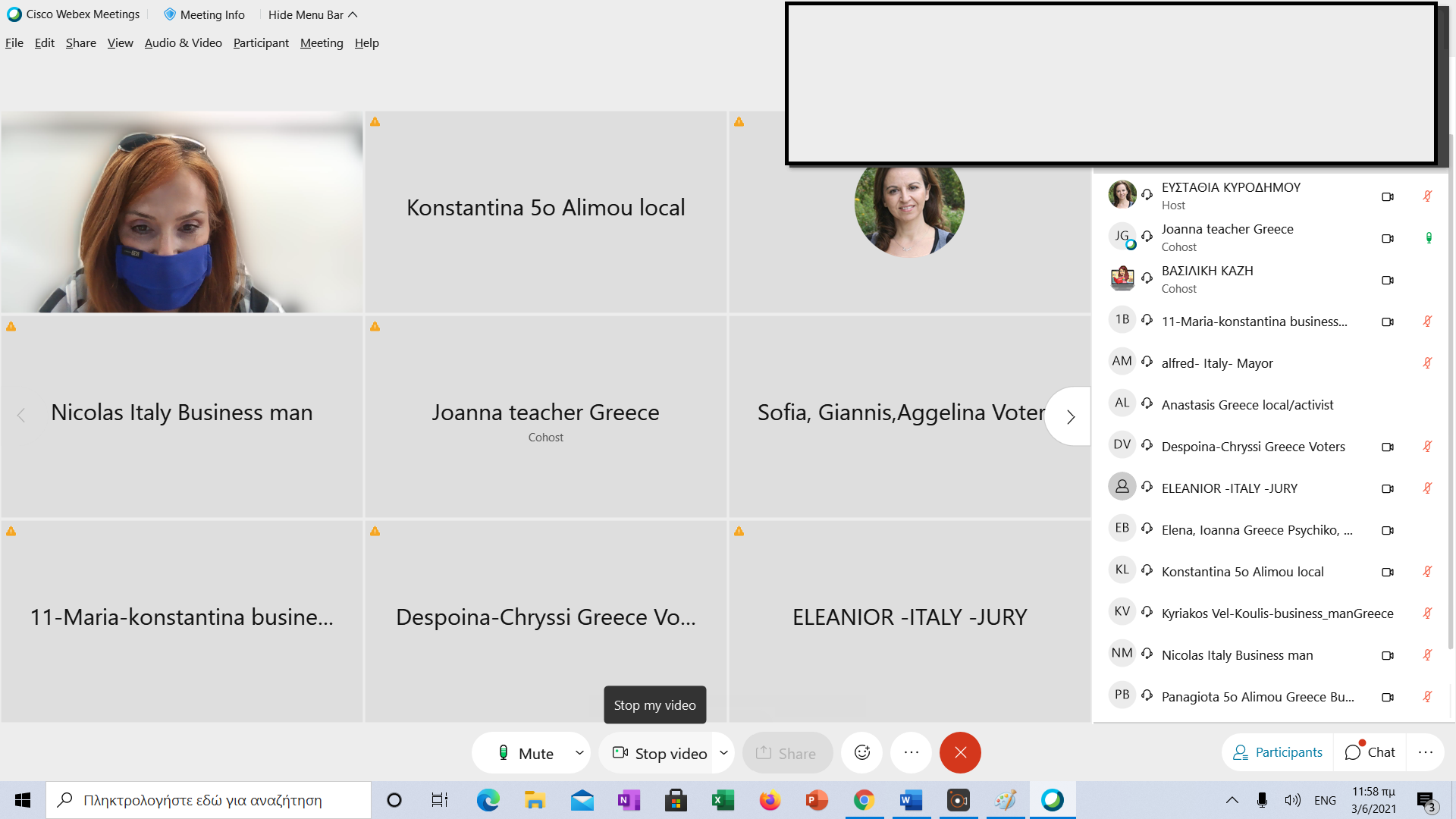Open the Chat panel
Image resolution: width=1456 pixels, height=819 pixels.
(x=1370, y=752)
